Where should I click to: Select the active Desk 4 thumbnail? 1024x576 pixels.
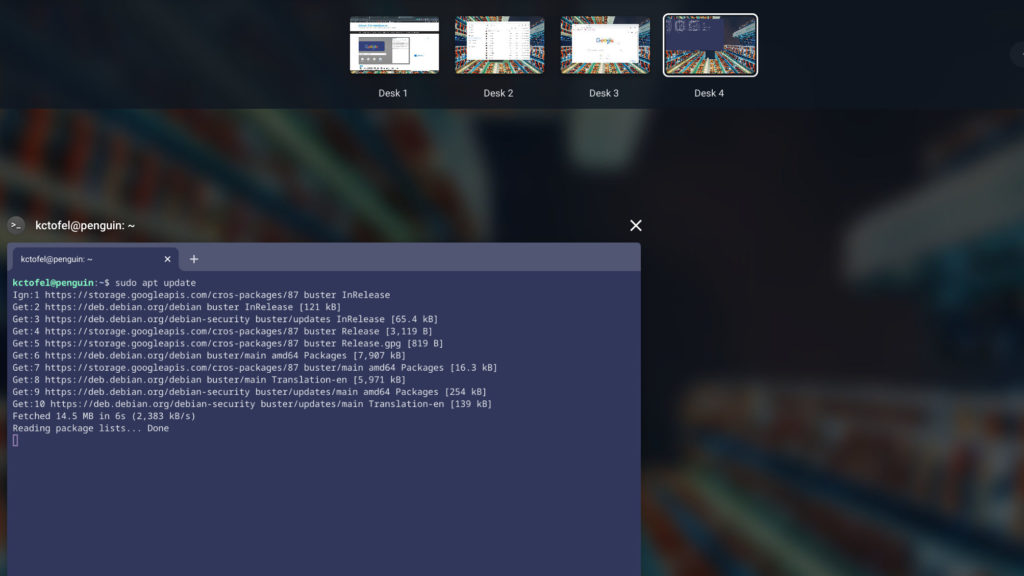[711, 45]
